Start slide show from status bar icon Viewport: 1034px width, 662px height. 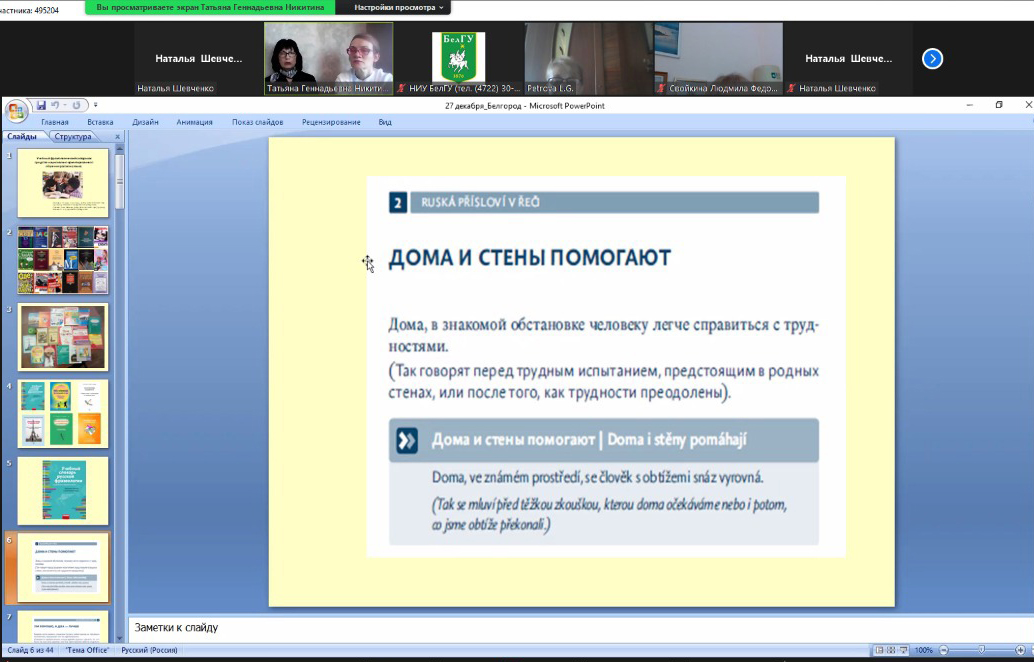tap(904, 650)
